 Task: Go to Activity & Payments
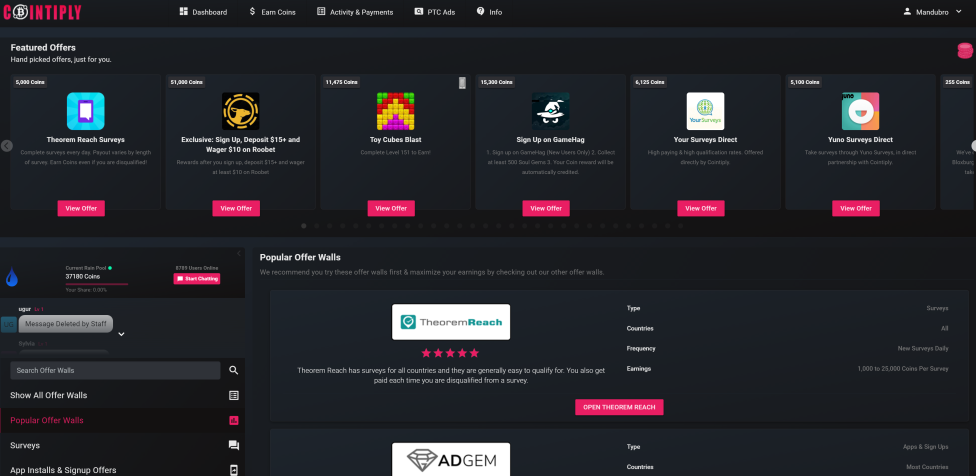(x=355, y=12)
